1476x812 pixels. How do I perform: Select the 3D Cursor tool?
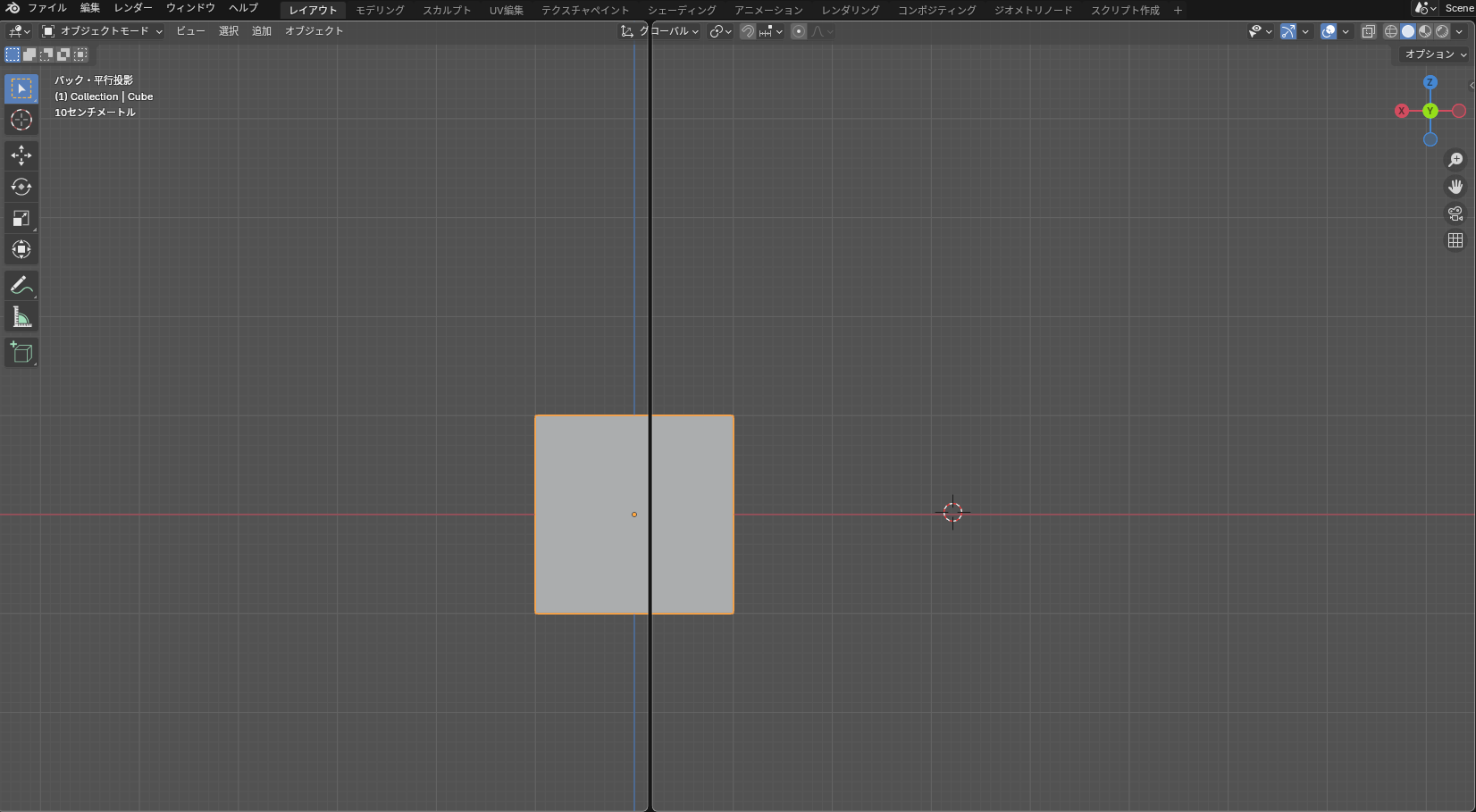tap(21, 120)
